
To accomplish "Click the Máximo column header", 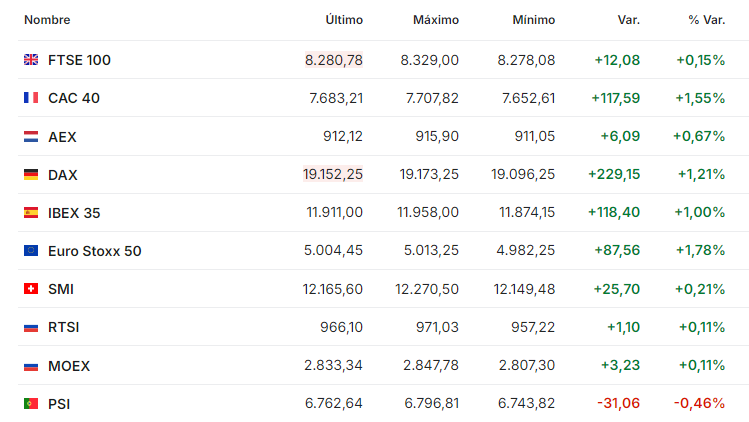I will [x=436, y=20].
